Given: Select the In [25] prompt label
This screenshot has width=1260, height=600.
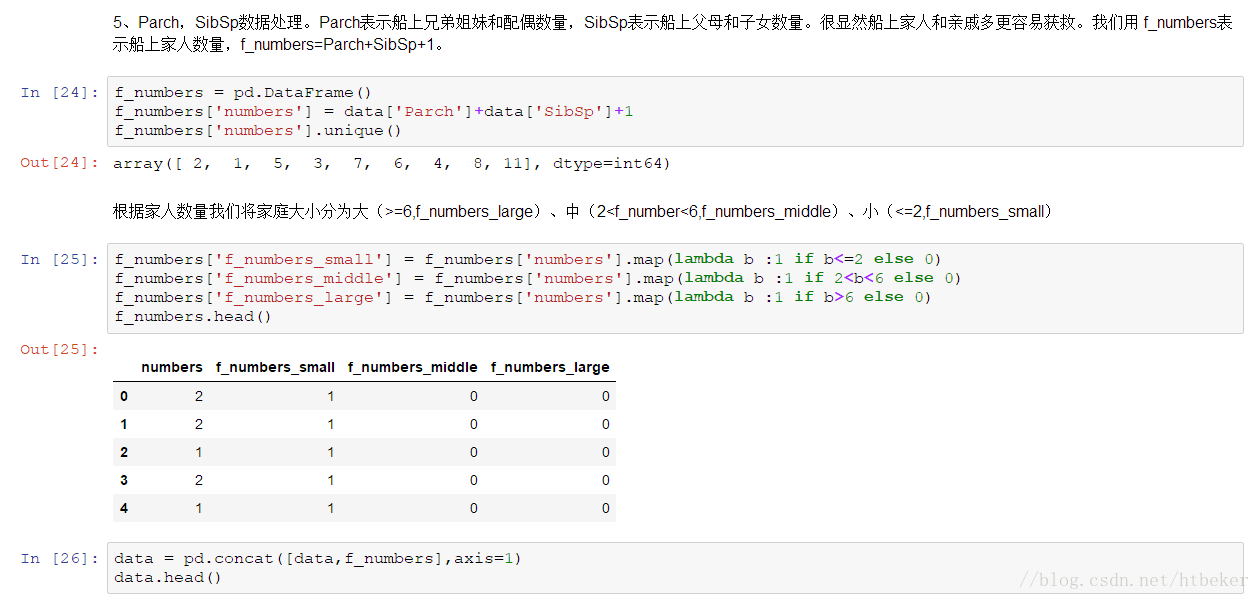Looking at the screenshot, I should (60, 260).
